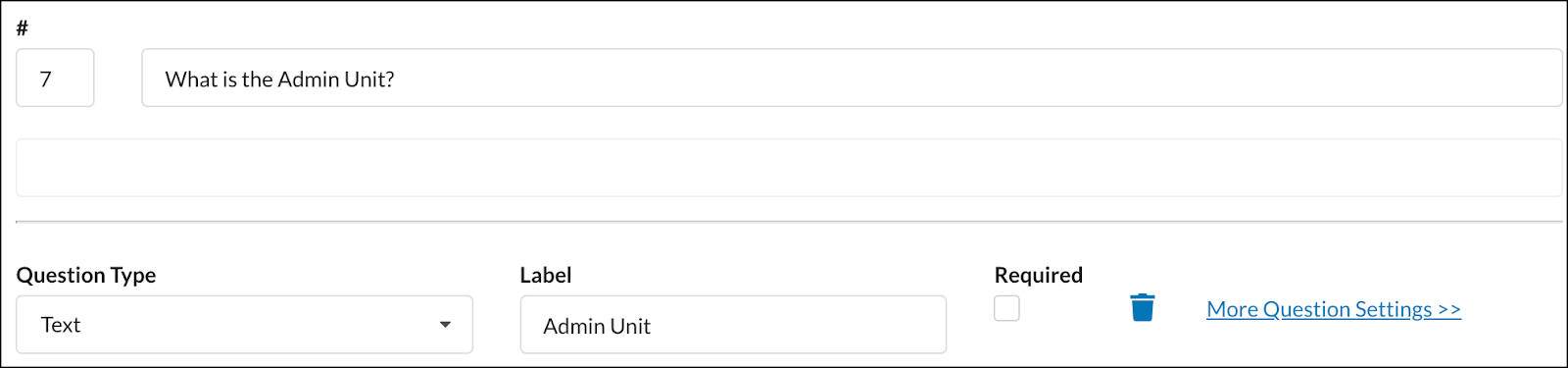Place cursor at end of question text 'Unit?'

pos(396,79)
